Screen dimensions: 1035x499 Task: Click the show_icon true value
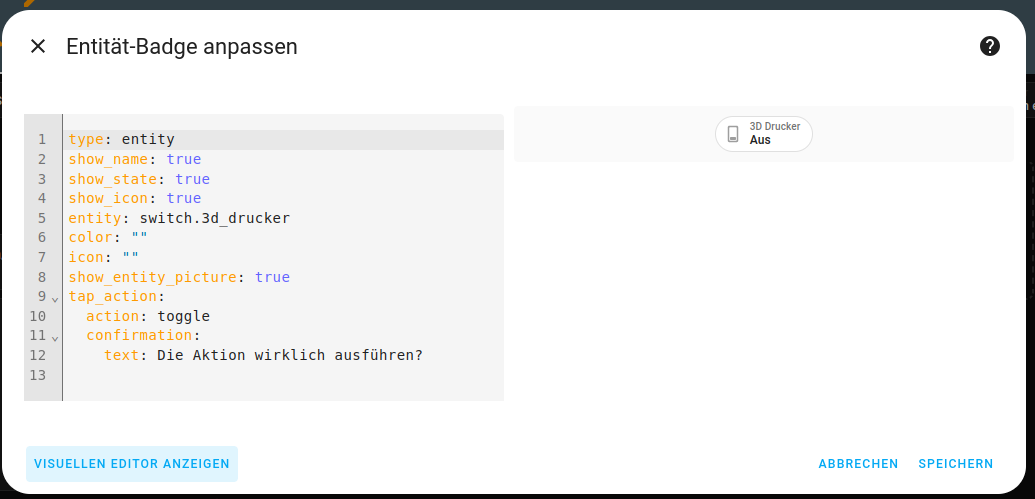coord(184,199)
